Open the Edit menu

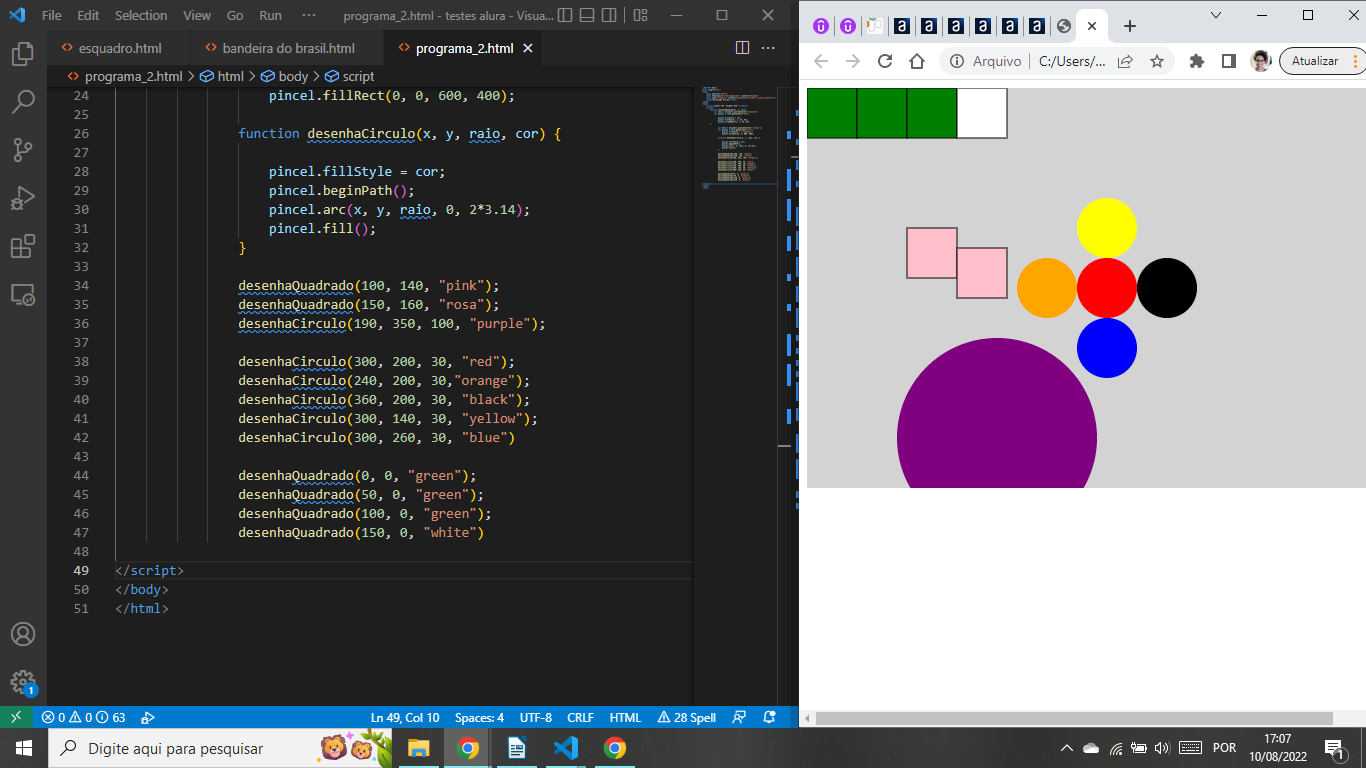pos(88,15)
